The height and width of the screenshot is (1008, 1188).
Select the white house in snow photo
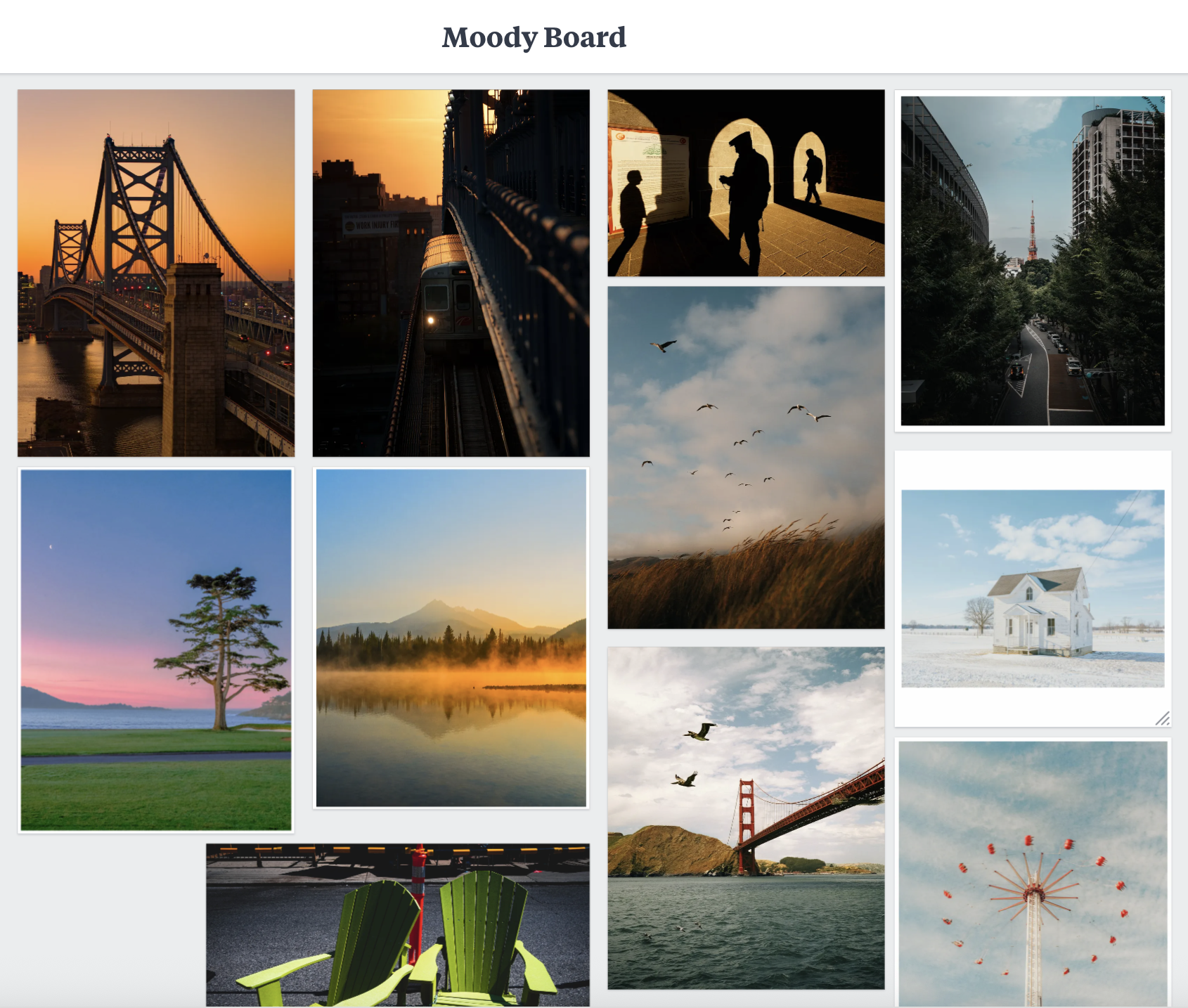1033,588
